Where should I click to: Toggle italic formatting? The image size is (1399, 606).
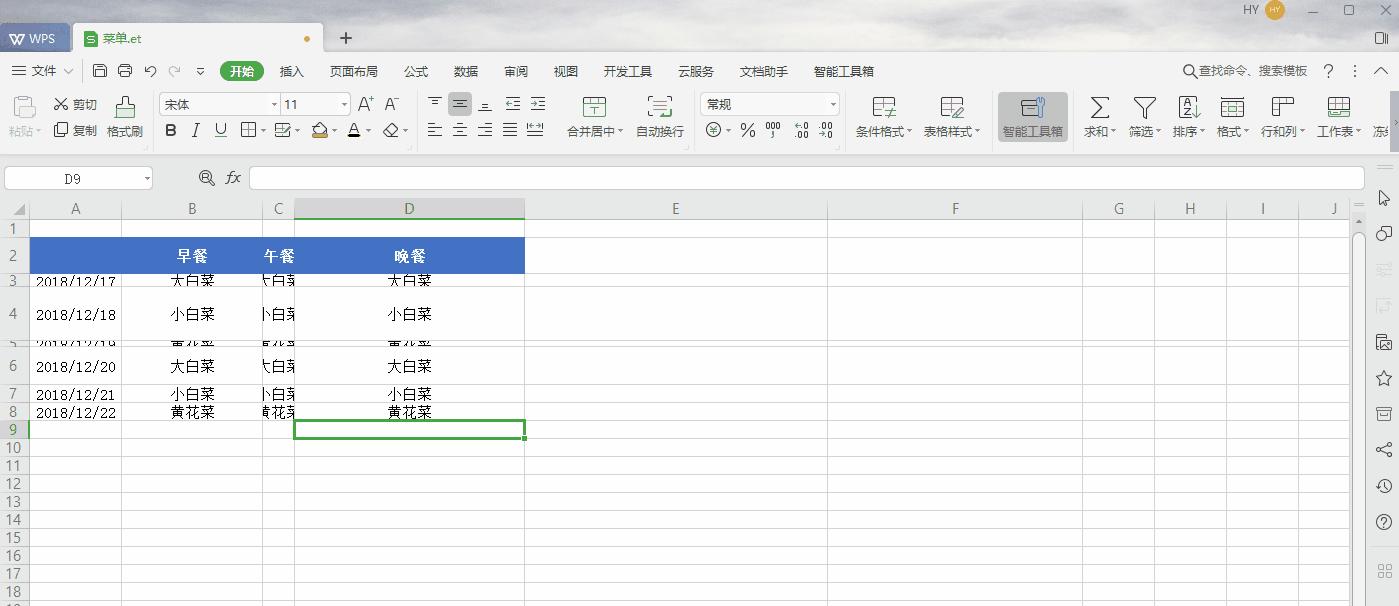point(196,130)
